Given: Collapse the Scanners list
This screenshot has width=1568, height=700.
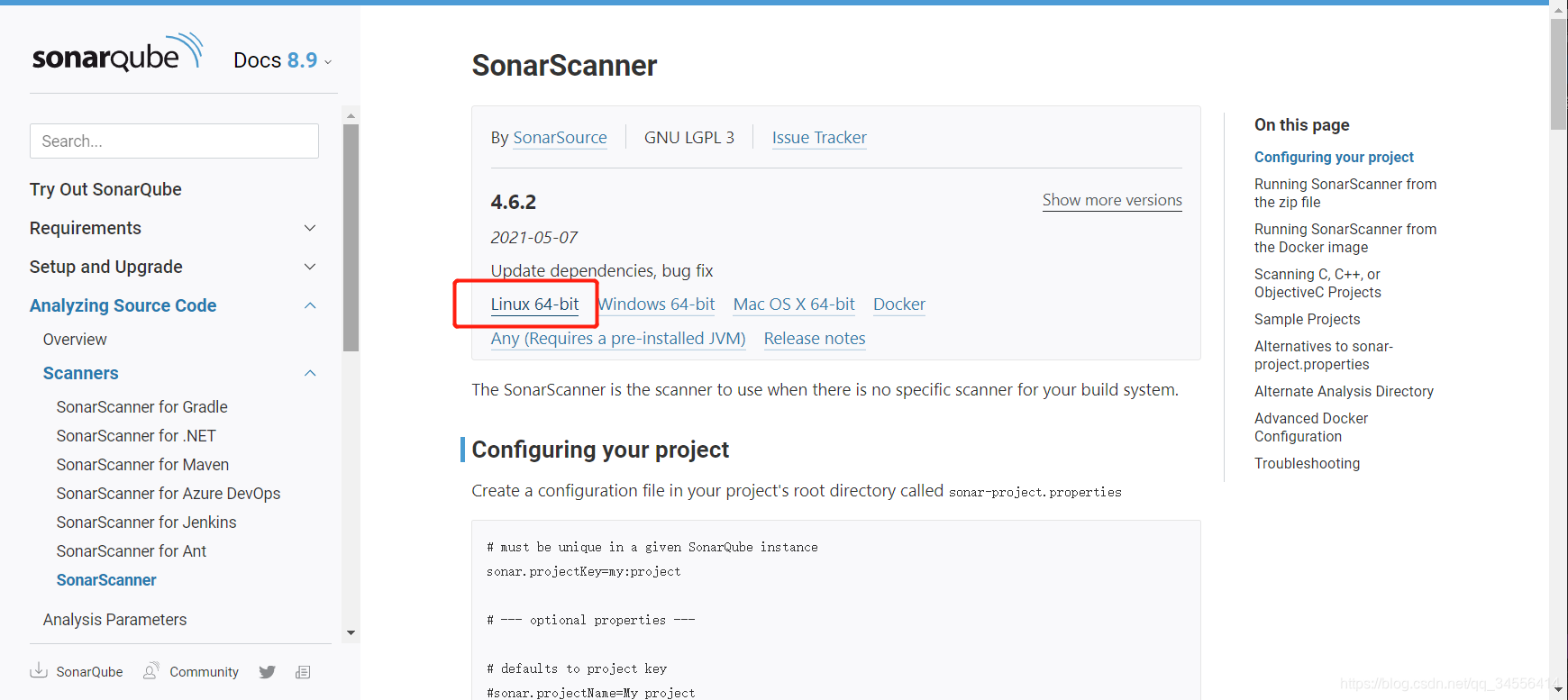Looking at the screenshot, I should [x=309, y=373].
